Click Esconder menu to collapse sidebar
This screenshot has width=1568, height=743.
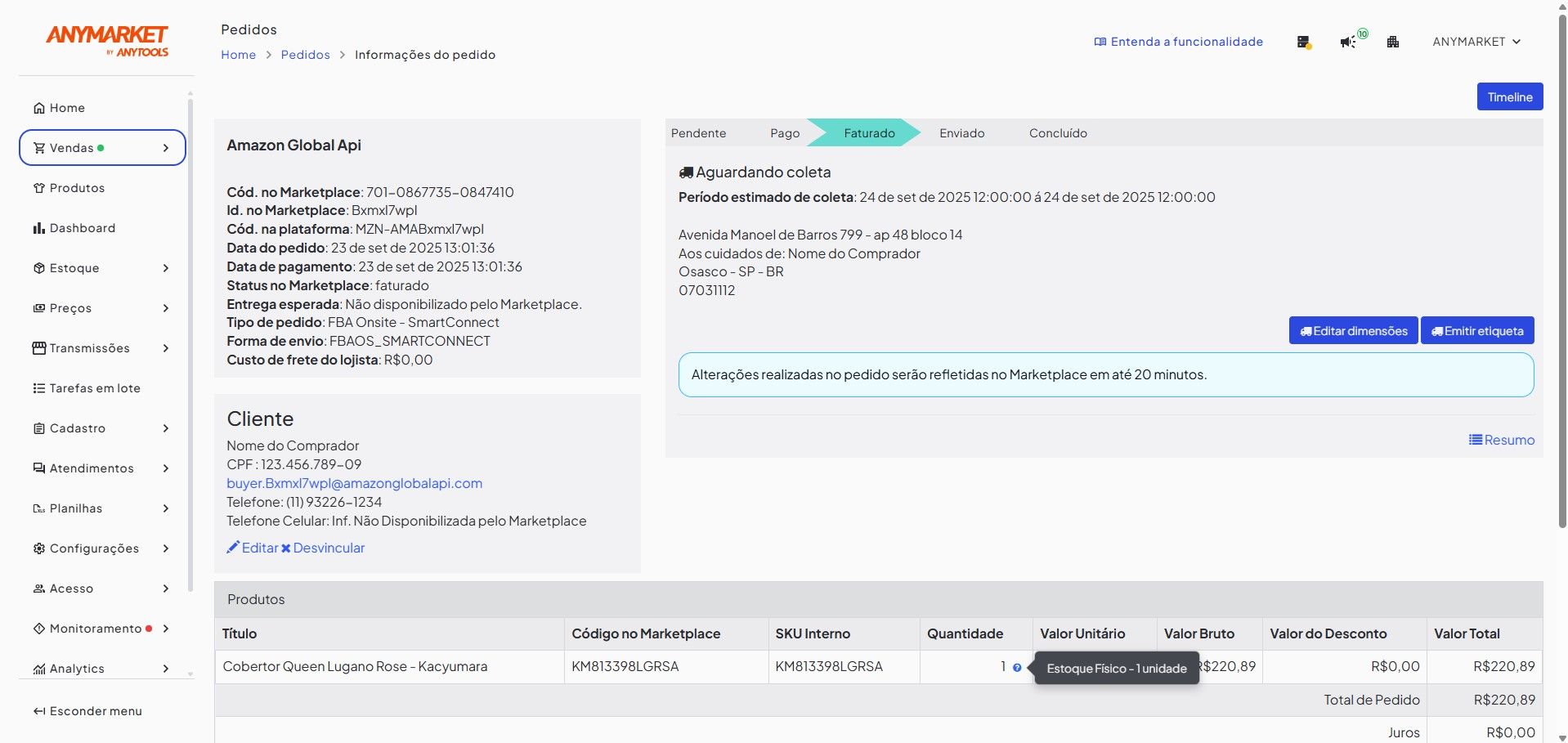click(x=87, y=711)
